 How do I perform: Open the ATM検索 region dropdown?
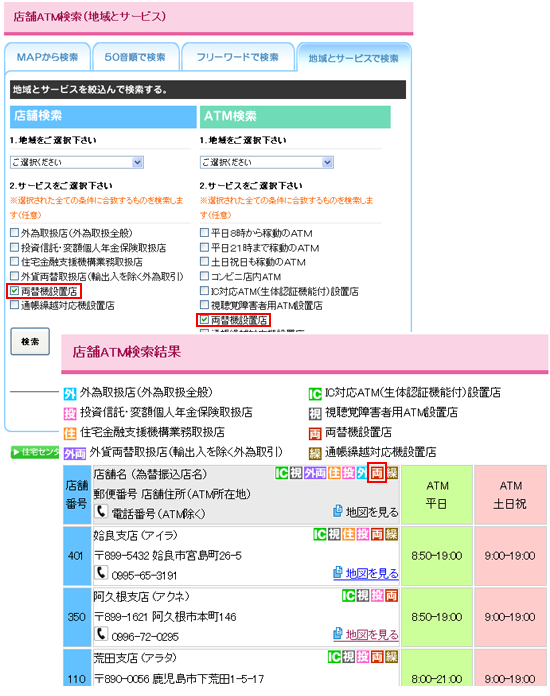(267, 162)
